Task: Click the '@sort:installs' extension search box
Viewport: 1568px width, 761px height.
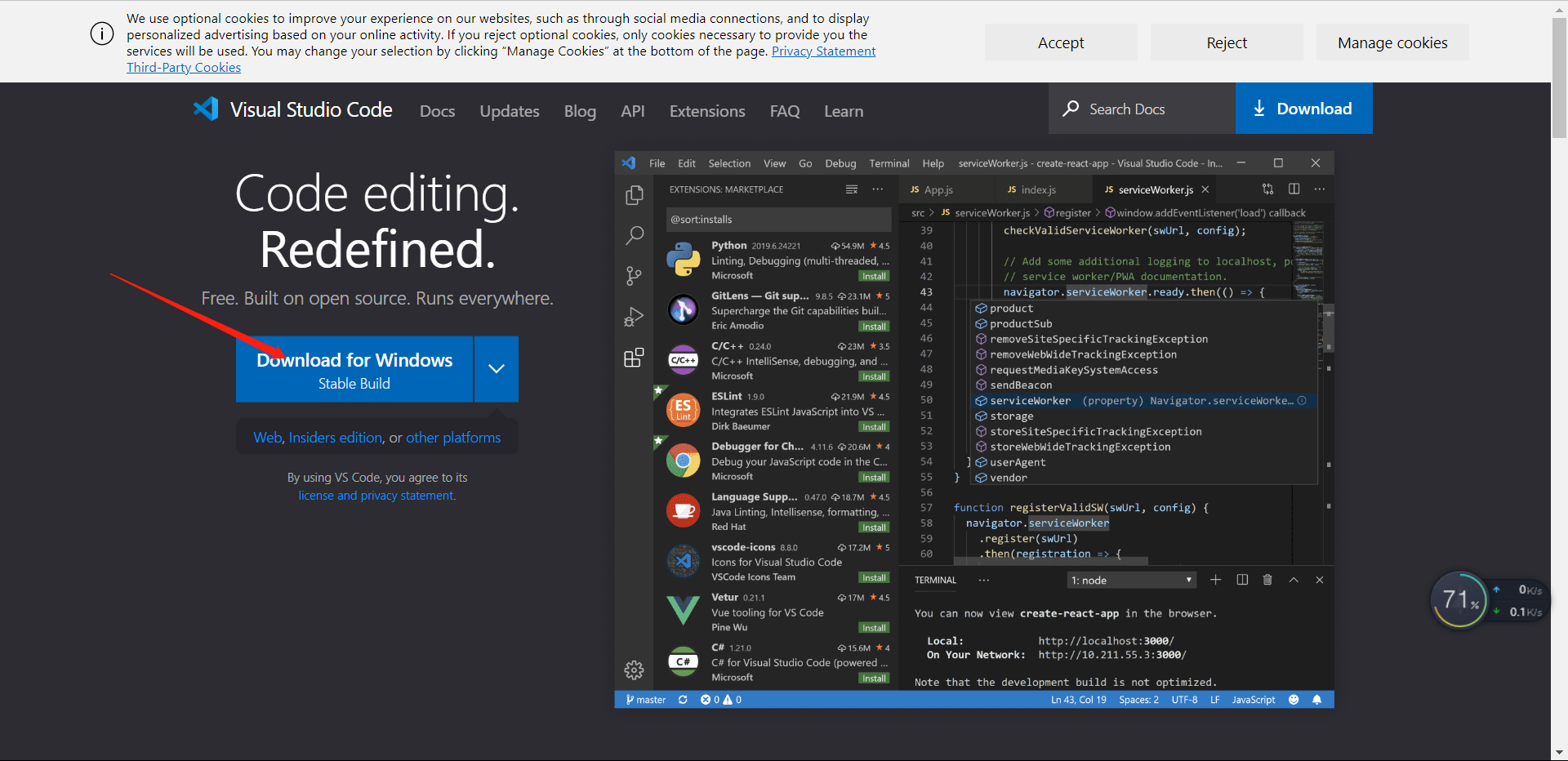Action: point(779,220)
